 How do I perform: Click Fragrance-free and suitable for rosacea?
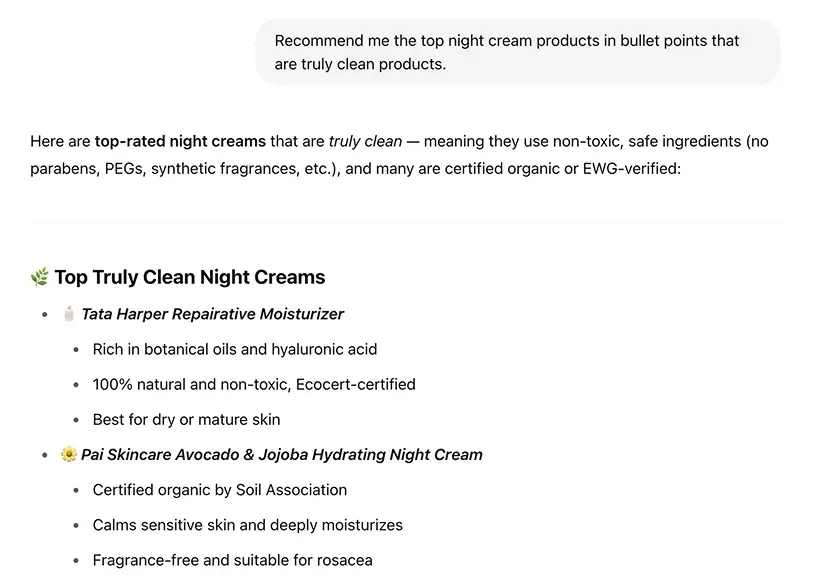233,561
